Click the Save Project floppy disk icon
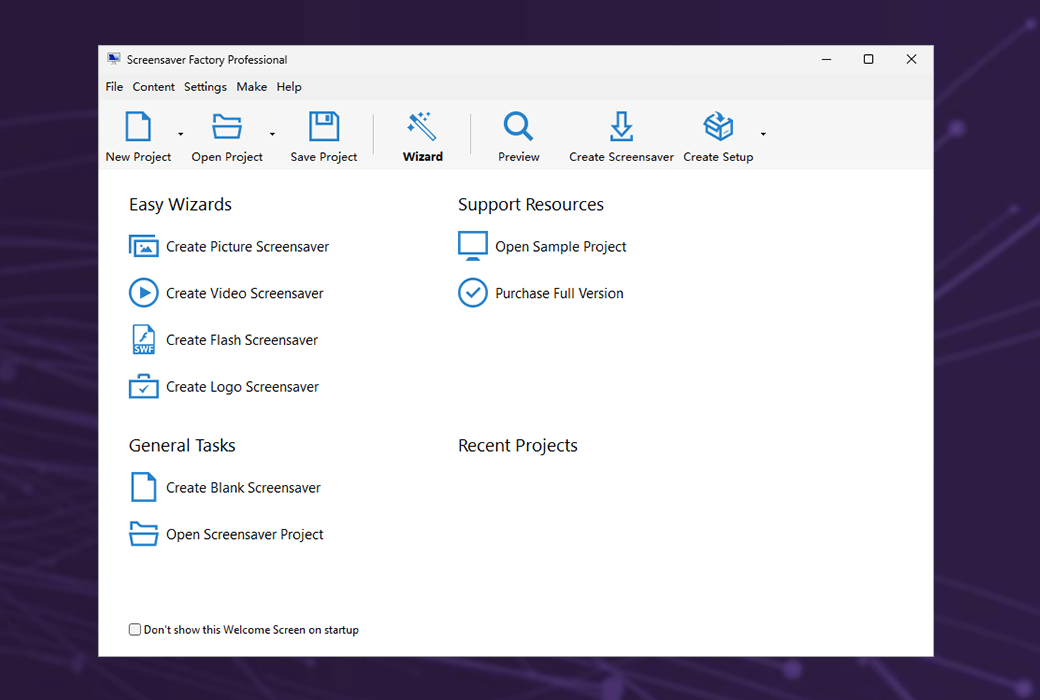 point(324,126)
